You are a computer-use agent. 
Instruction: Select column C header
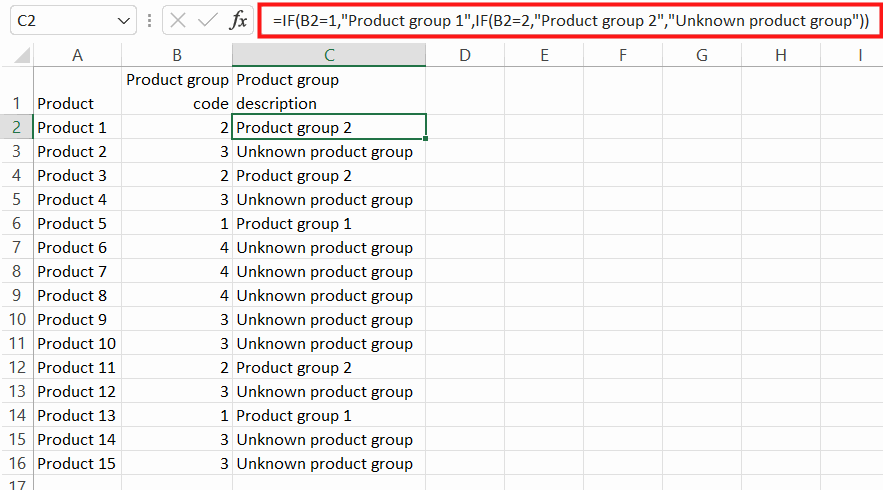[329, 55]
